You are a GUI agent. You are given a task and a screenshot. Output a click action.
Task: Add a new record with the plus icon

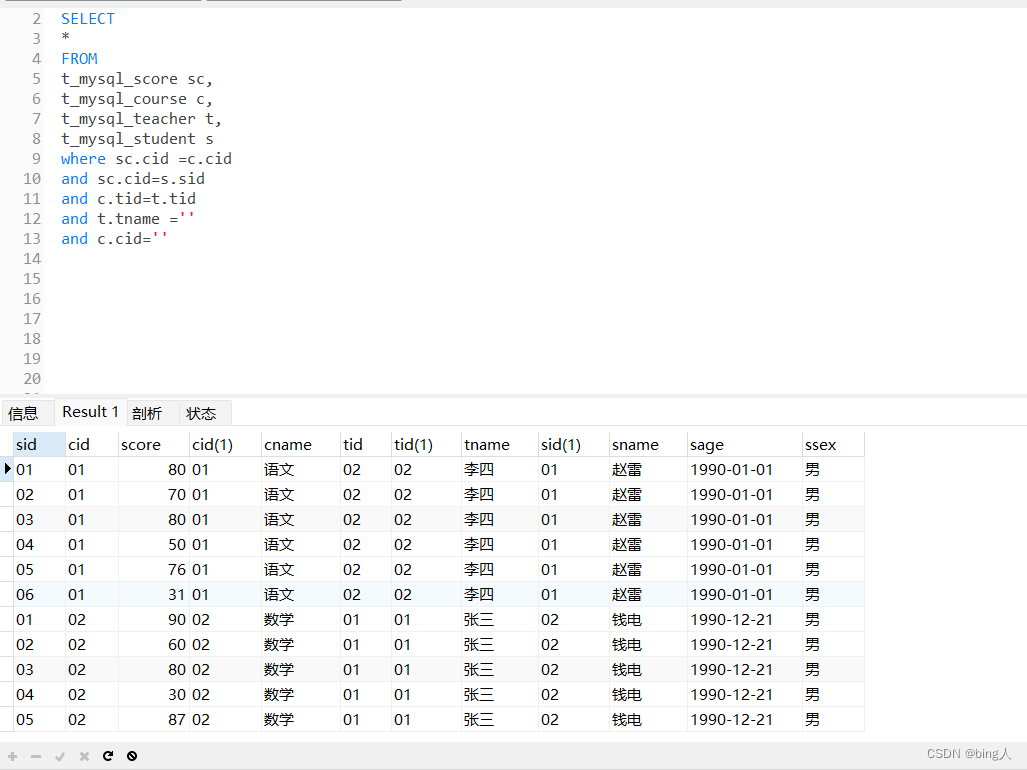[12, 756]
